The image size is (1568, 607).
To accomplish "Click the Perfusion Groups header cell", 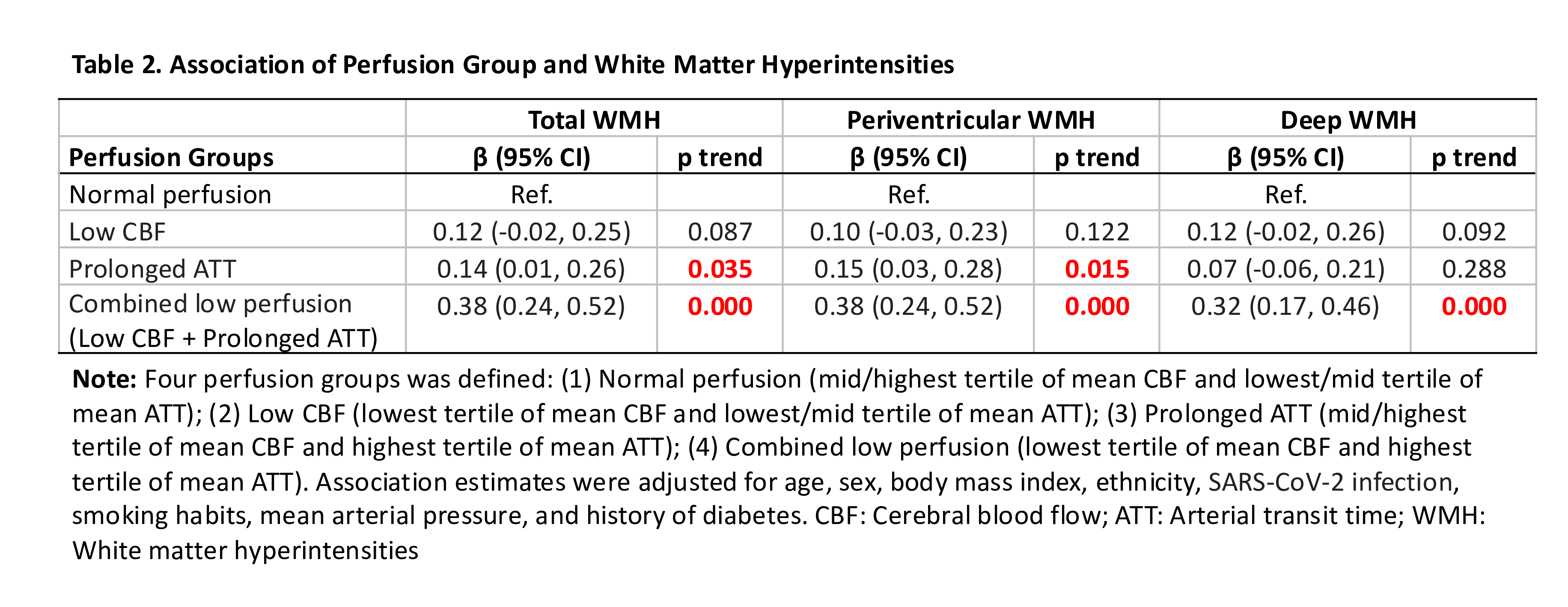I will coord(171,157).
